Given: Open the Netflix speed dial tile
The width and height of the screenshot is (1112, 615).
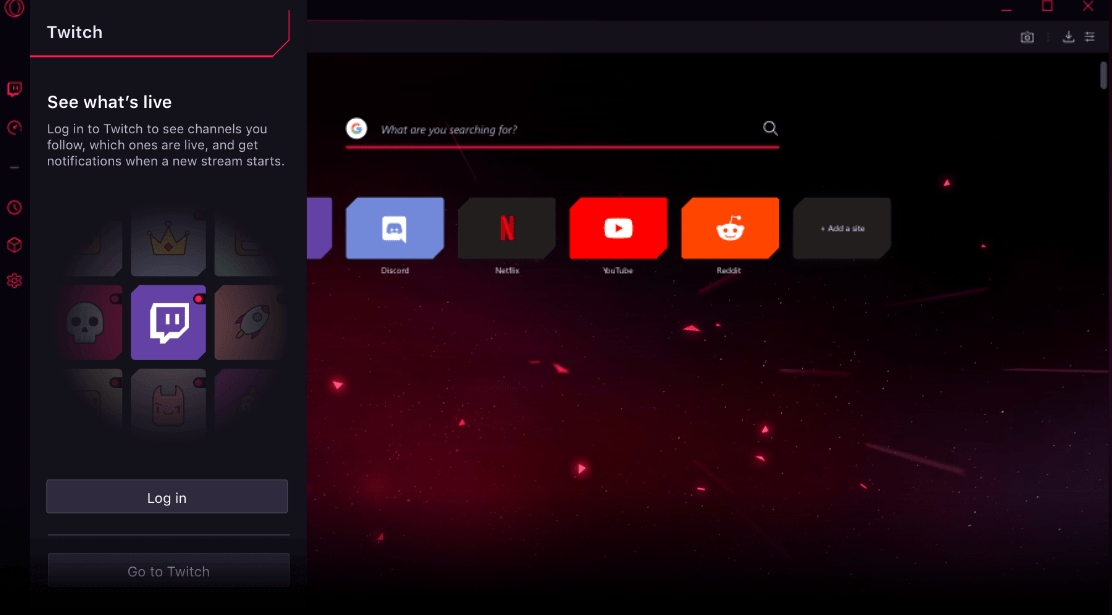Looking at the screenshot, I should [x=506, y=228].
